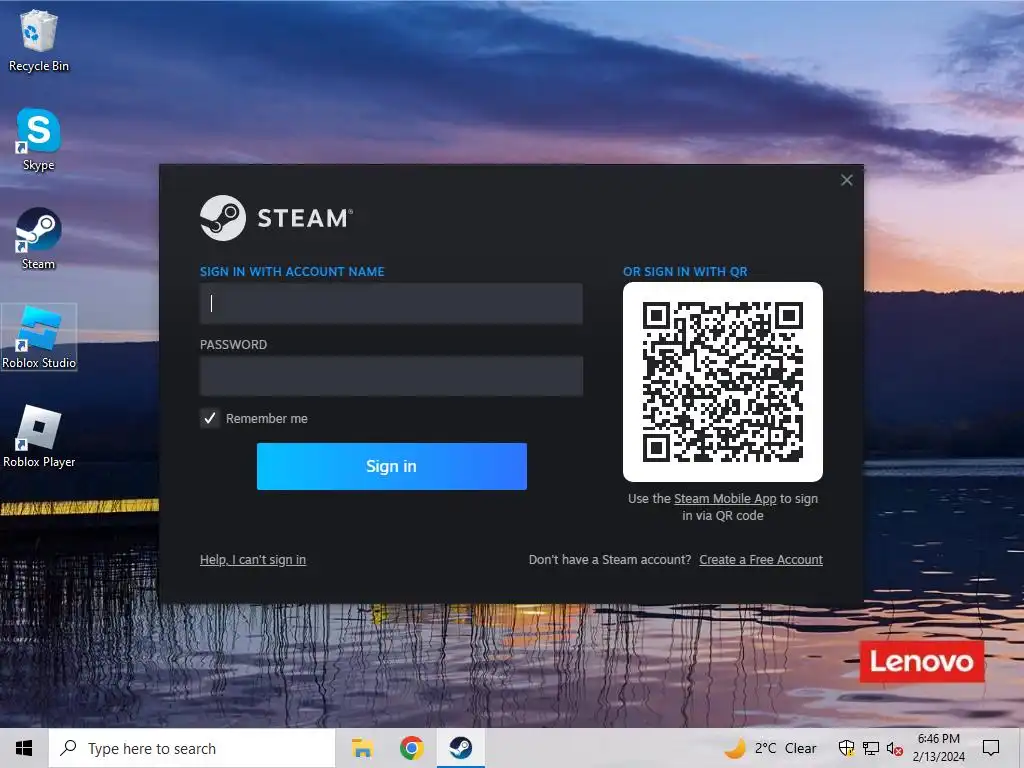Screen dimensions: 1024x768
Task: Focus the password input field
Action: (x=391, y=376)
